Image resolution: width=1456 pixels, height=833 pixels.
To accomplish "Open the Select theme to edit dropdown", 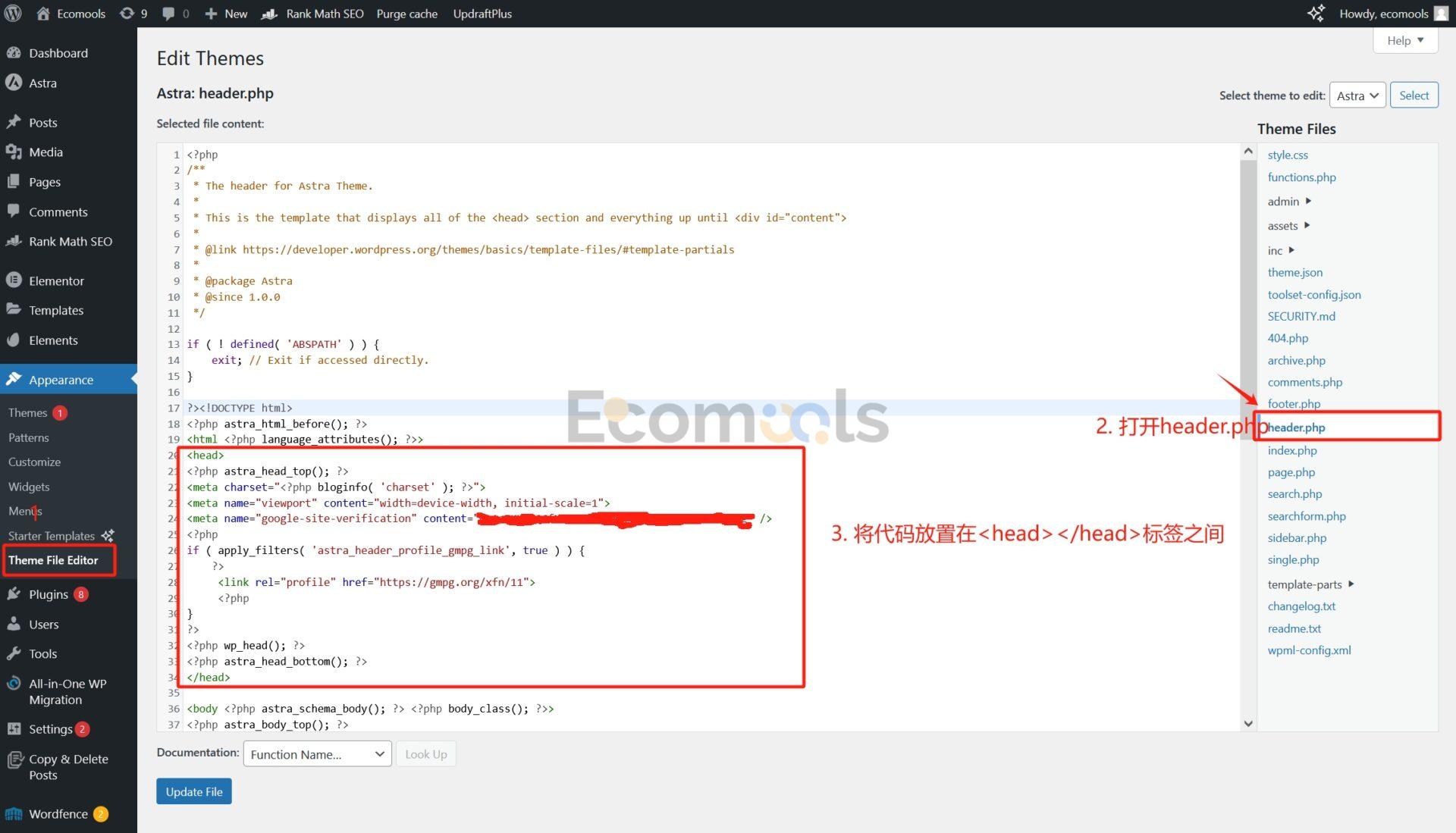I will 1357,96.
